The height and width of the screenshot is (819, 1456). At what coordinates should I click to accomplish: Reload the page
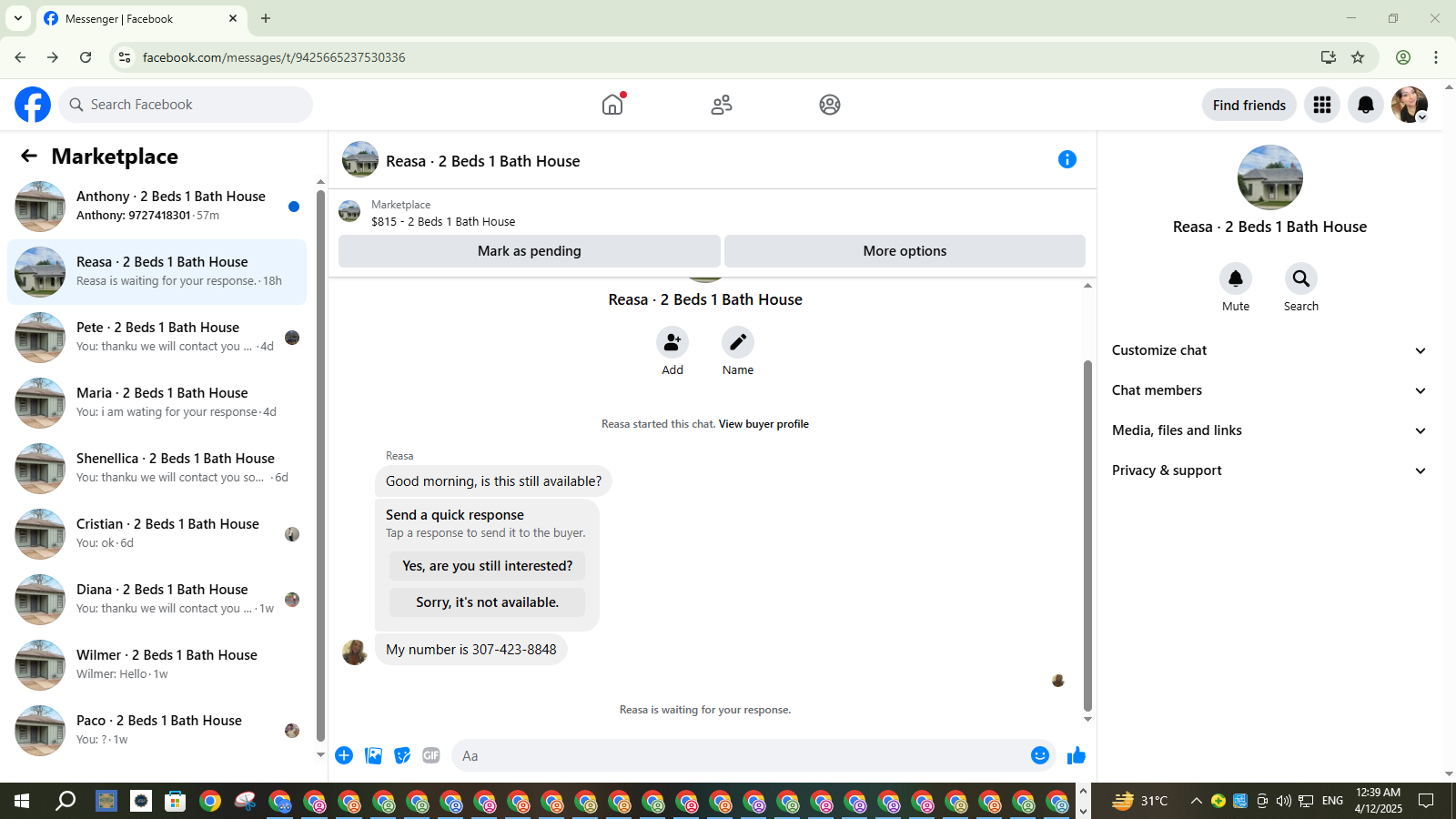[x=86, y=57]
